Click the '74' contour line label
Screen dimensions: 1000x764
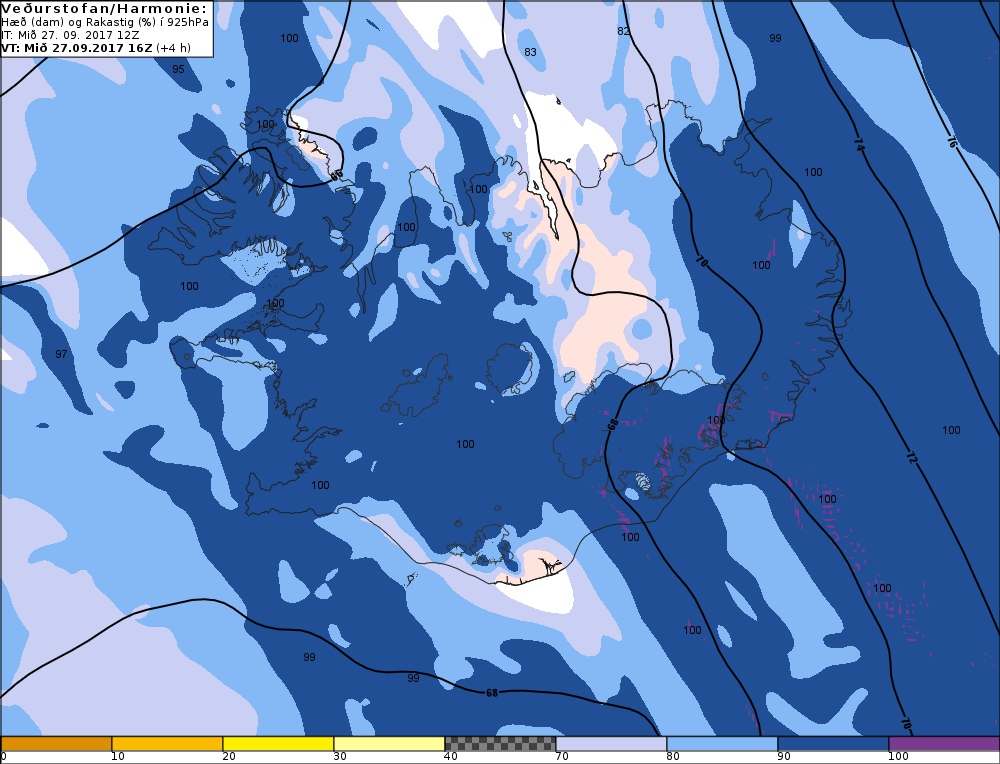click(x=859, y=145)
